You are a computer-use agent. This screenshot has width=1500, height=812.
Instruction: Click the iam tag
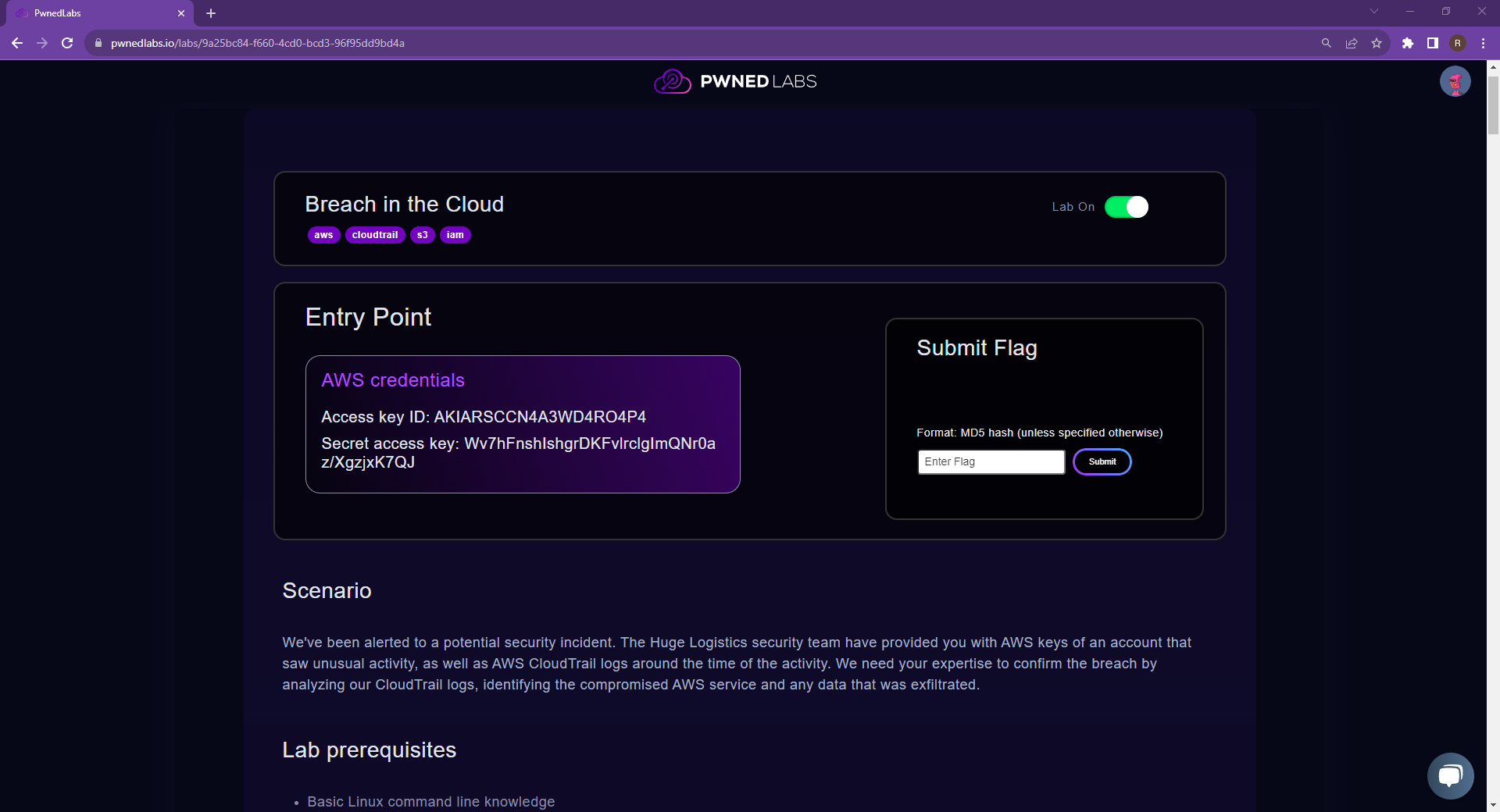pyautogui.click(x=455, y=235)
